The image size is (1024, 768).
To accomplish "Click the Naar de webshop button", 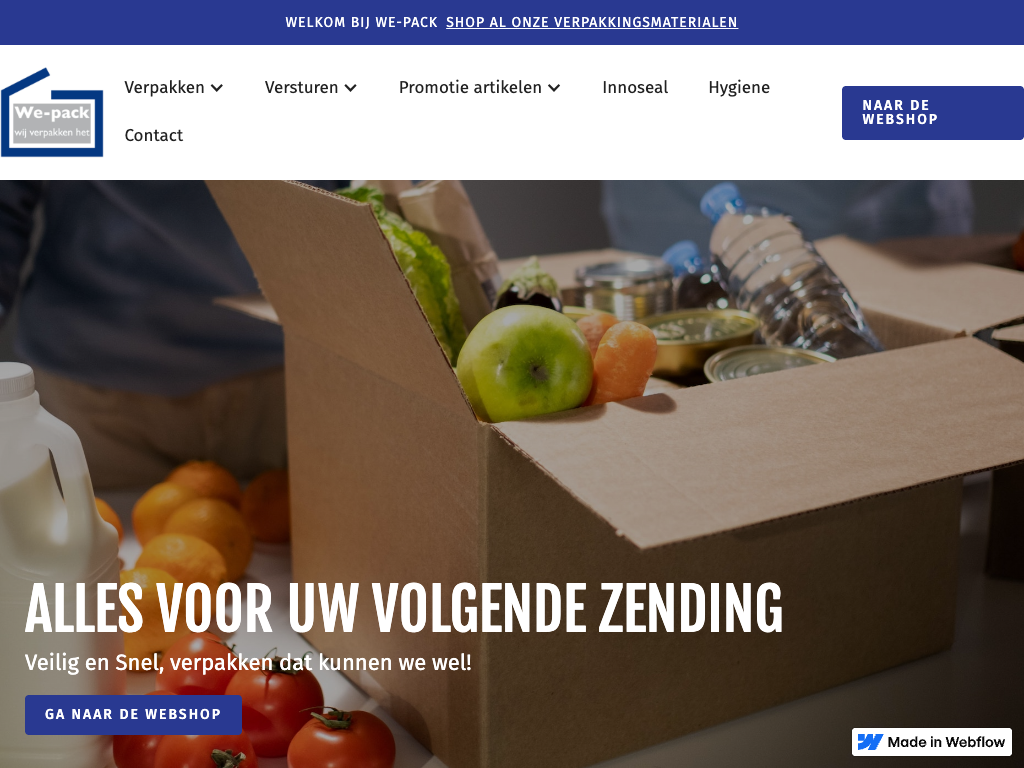I will tap(933, 113).
